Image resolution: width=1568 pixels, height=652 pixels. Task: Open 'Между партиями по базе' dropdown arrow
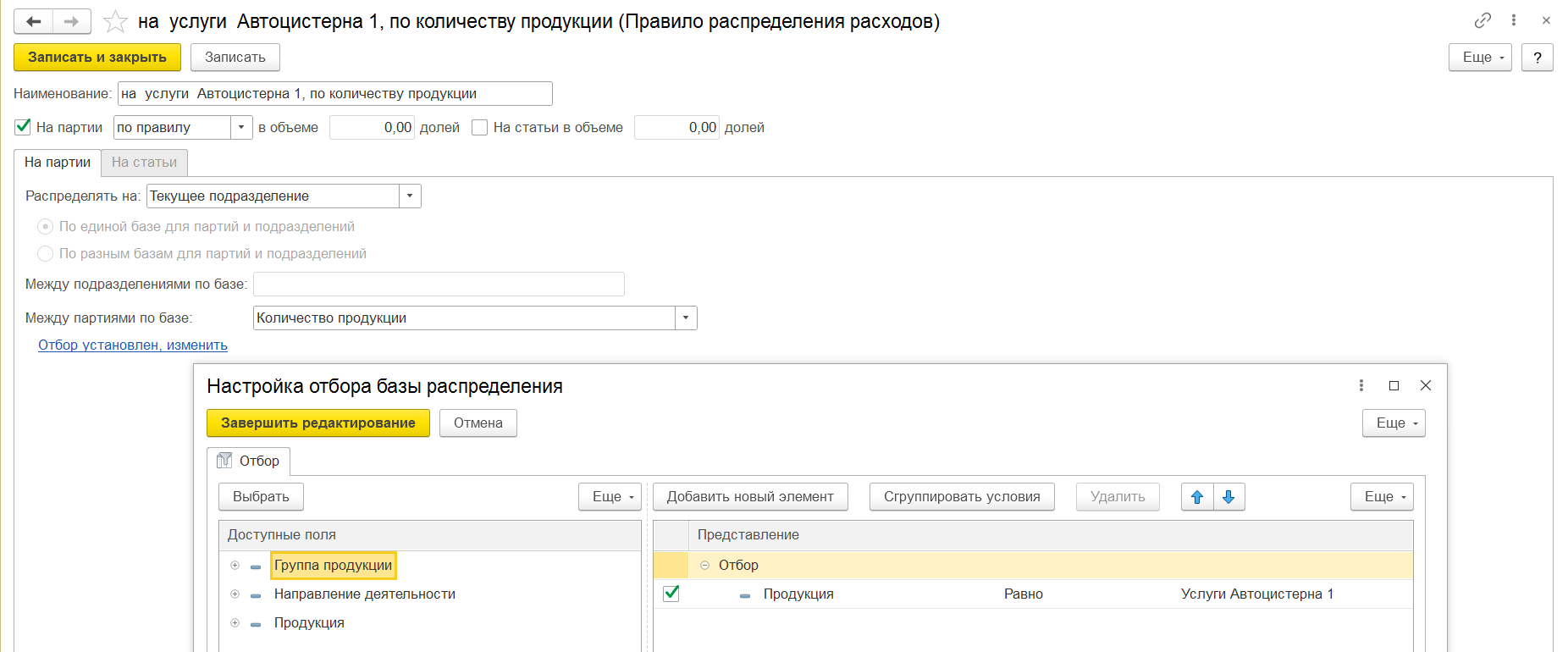pyautogui.click(x=686, y=318)
